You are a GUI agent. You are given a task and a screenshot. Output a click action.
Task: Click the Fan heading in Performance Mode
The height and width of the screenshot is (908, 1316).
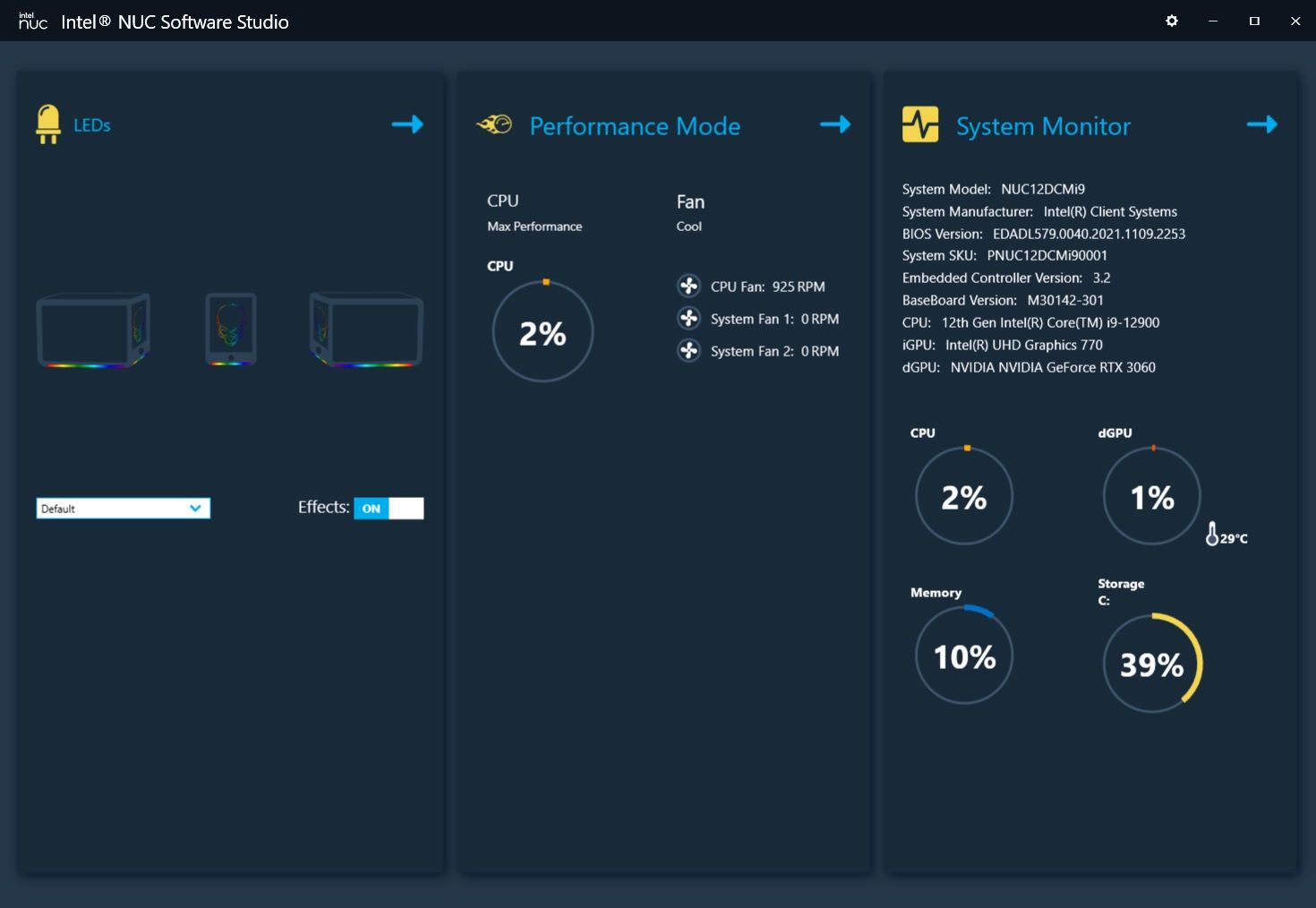[x=690, y=201]
